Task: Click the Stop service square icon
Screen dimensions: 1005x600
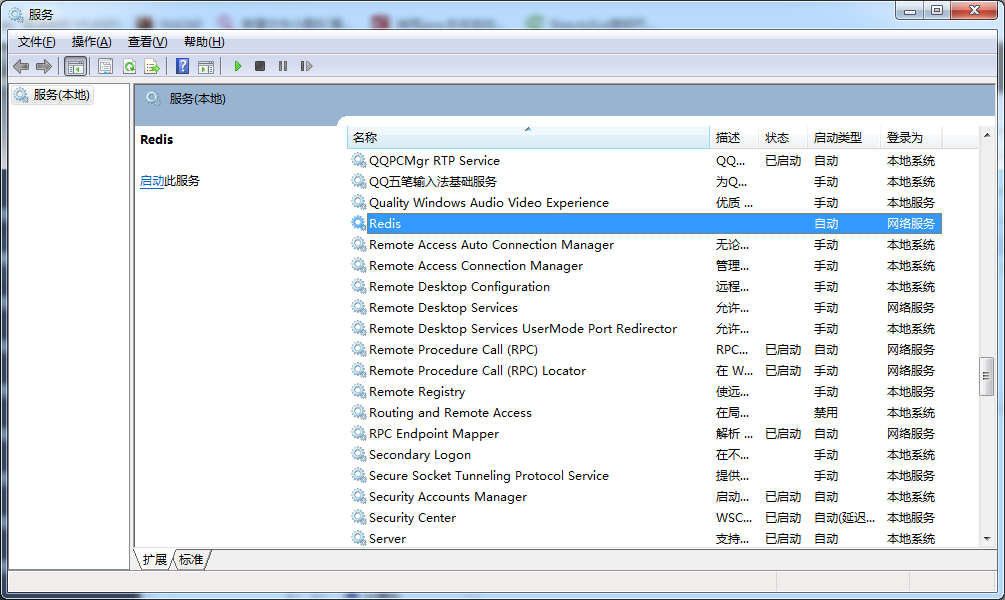Action: (260, 66)
